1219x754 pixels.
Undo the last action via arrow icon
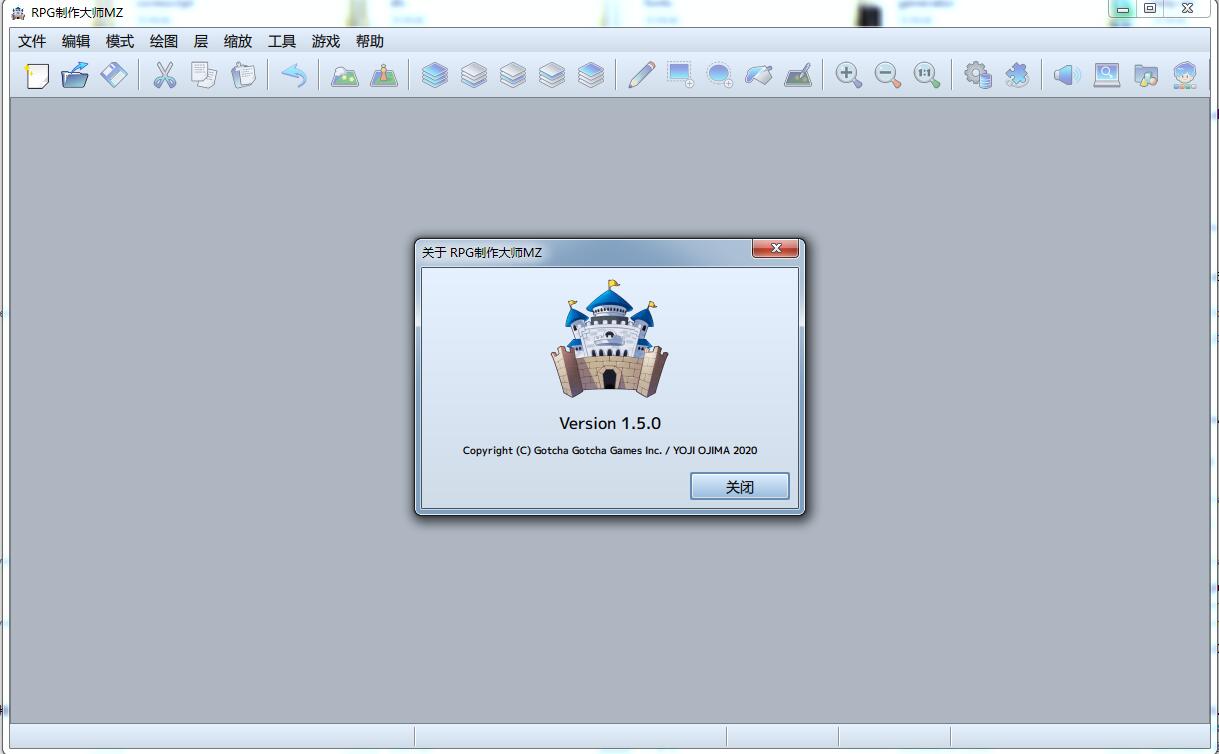tap(294, 75)
